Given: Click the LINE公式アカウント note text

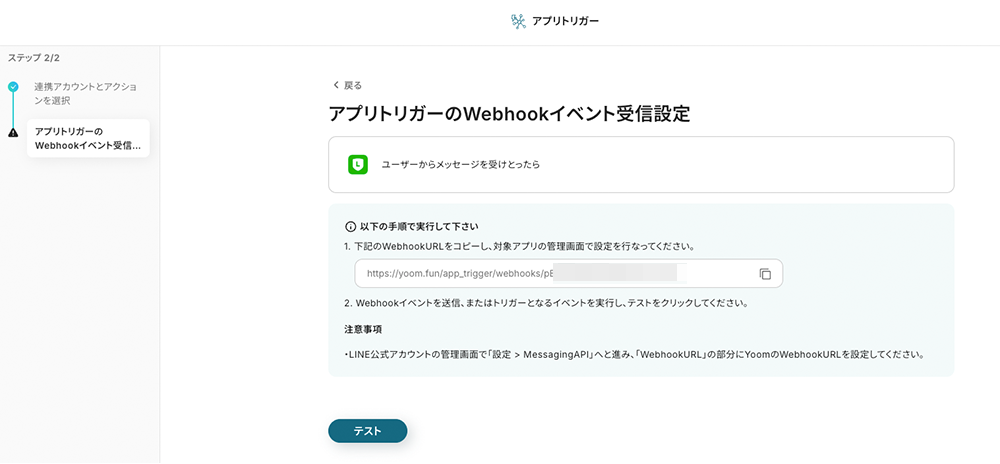Looking at the screenshot, I should [634, 354].
